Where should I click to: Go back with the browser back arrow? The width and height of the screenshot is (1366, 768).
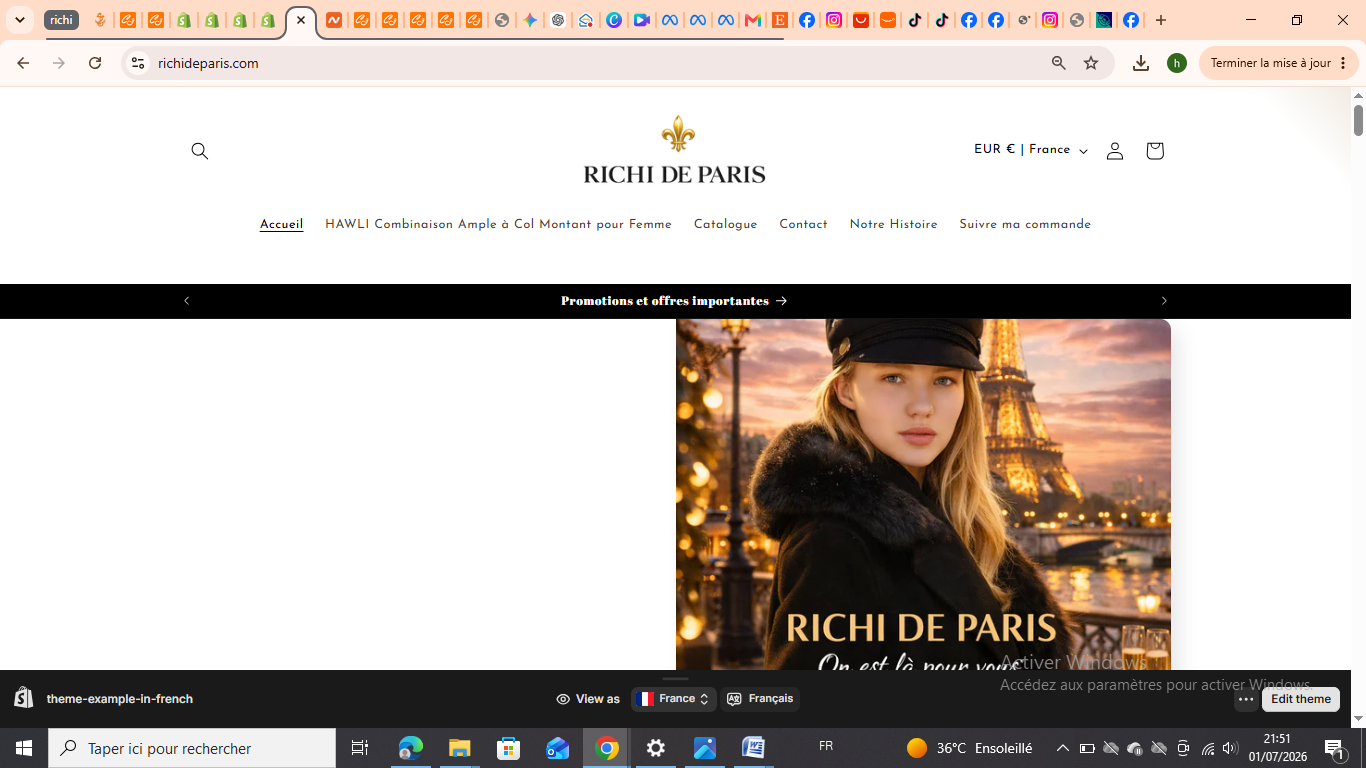click(x=23, y=63)
